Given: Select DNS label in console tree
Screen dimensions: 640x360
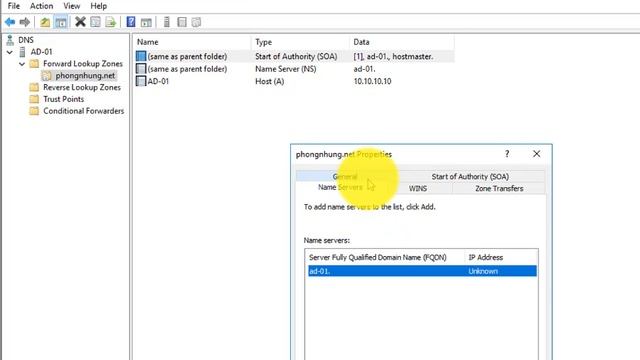Looking at the screenshot, I should click(26, 40).
